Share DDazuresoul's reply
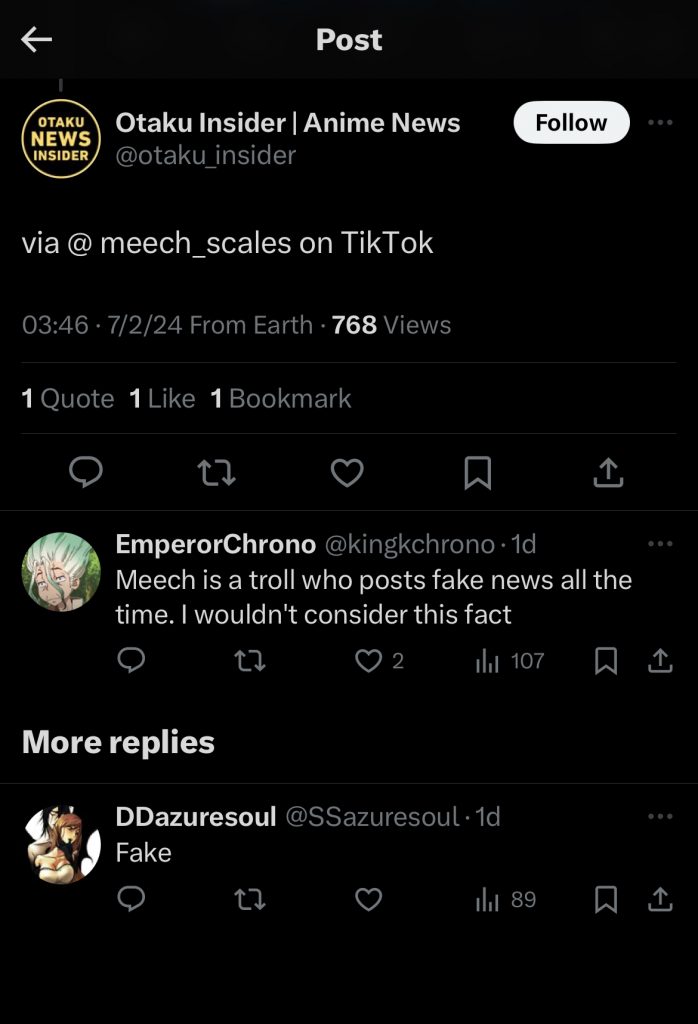 pyautogui.click(x=660, y=900)
